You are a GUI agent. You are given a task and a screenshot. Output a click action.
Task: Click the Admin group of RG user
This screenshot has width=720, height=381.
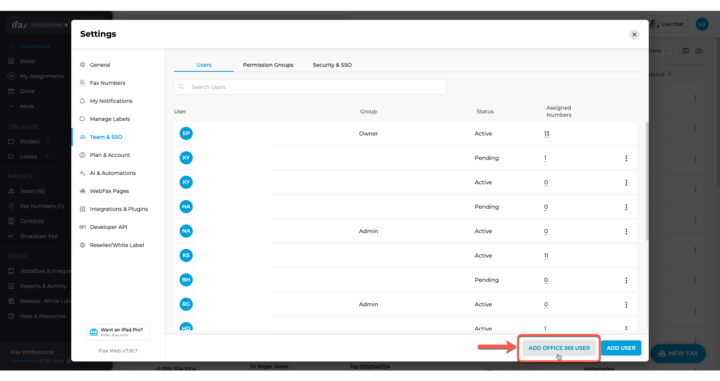368,304
